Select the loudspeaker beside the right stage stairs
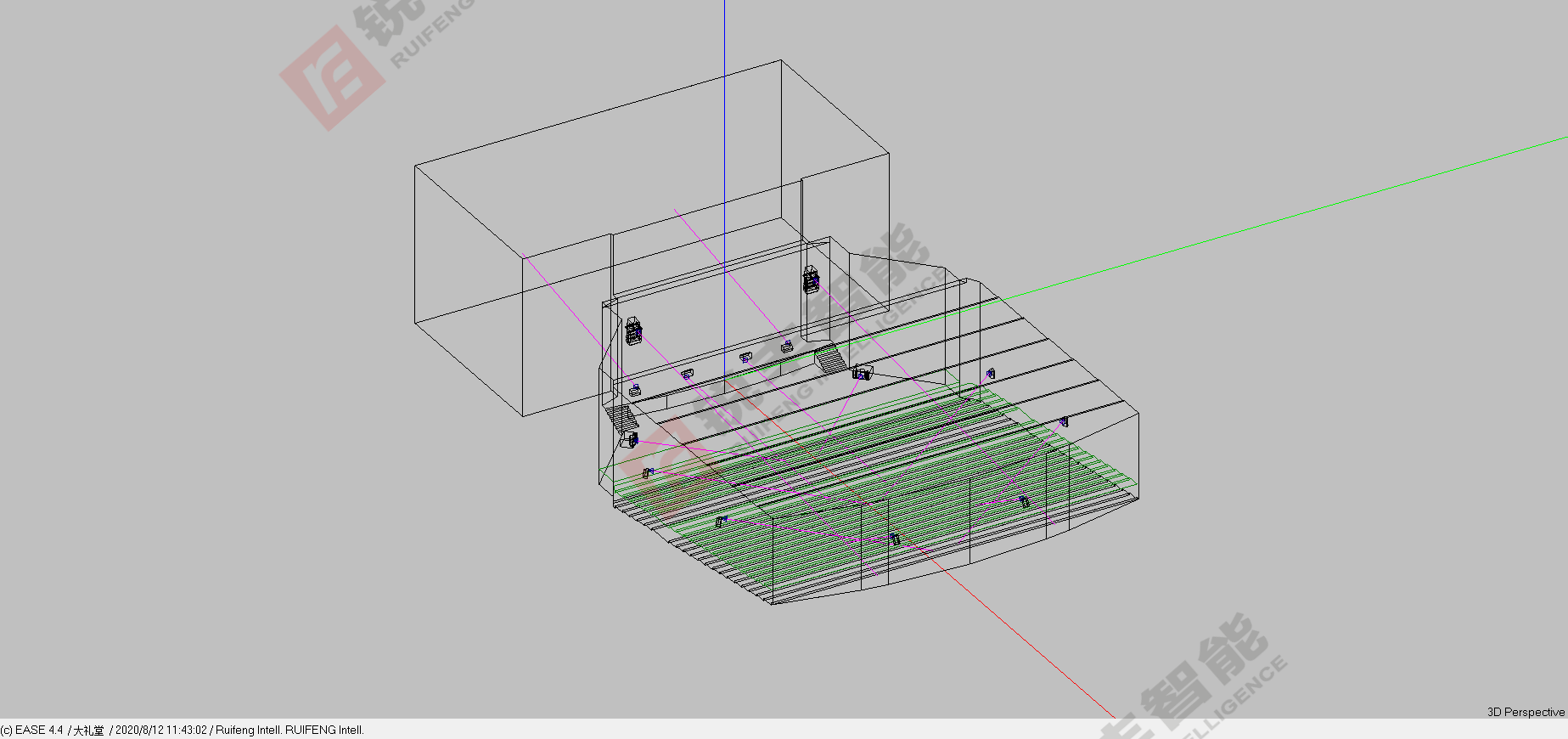The height and width of the screenshot is (739, 1568). [x=863, y=372]
